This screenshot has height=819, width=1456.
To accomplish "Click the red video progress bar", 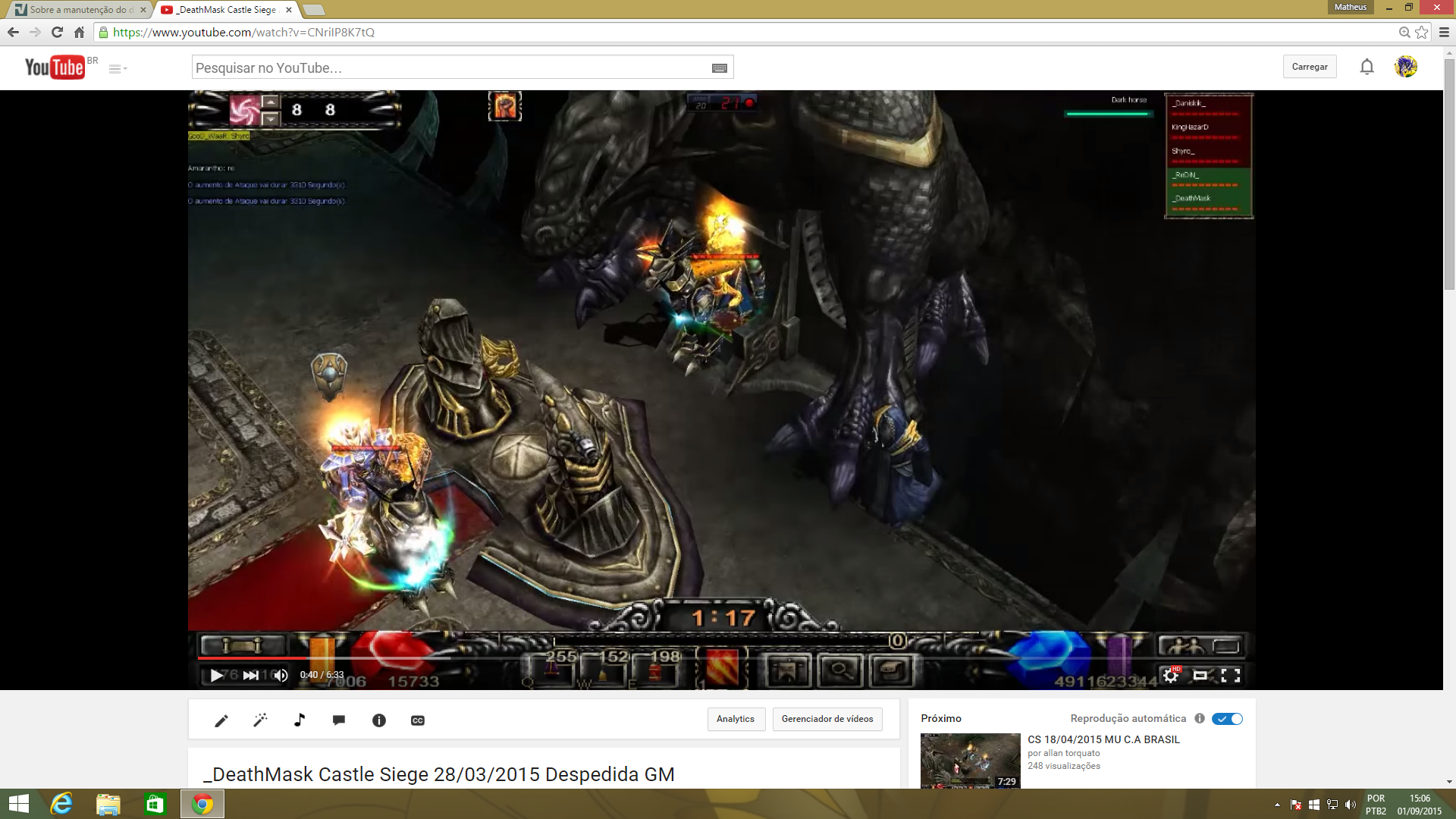I will (250, 658).
